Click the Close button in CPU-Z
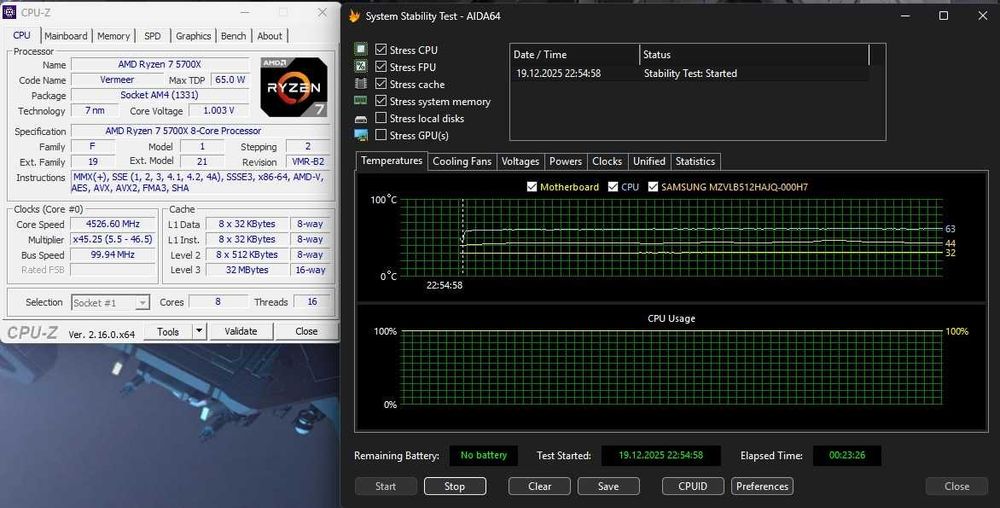Image resolution: width=1000 pixels, height=508 pixels. coord(306,331)
